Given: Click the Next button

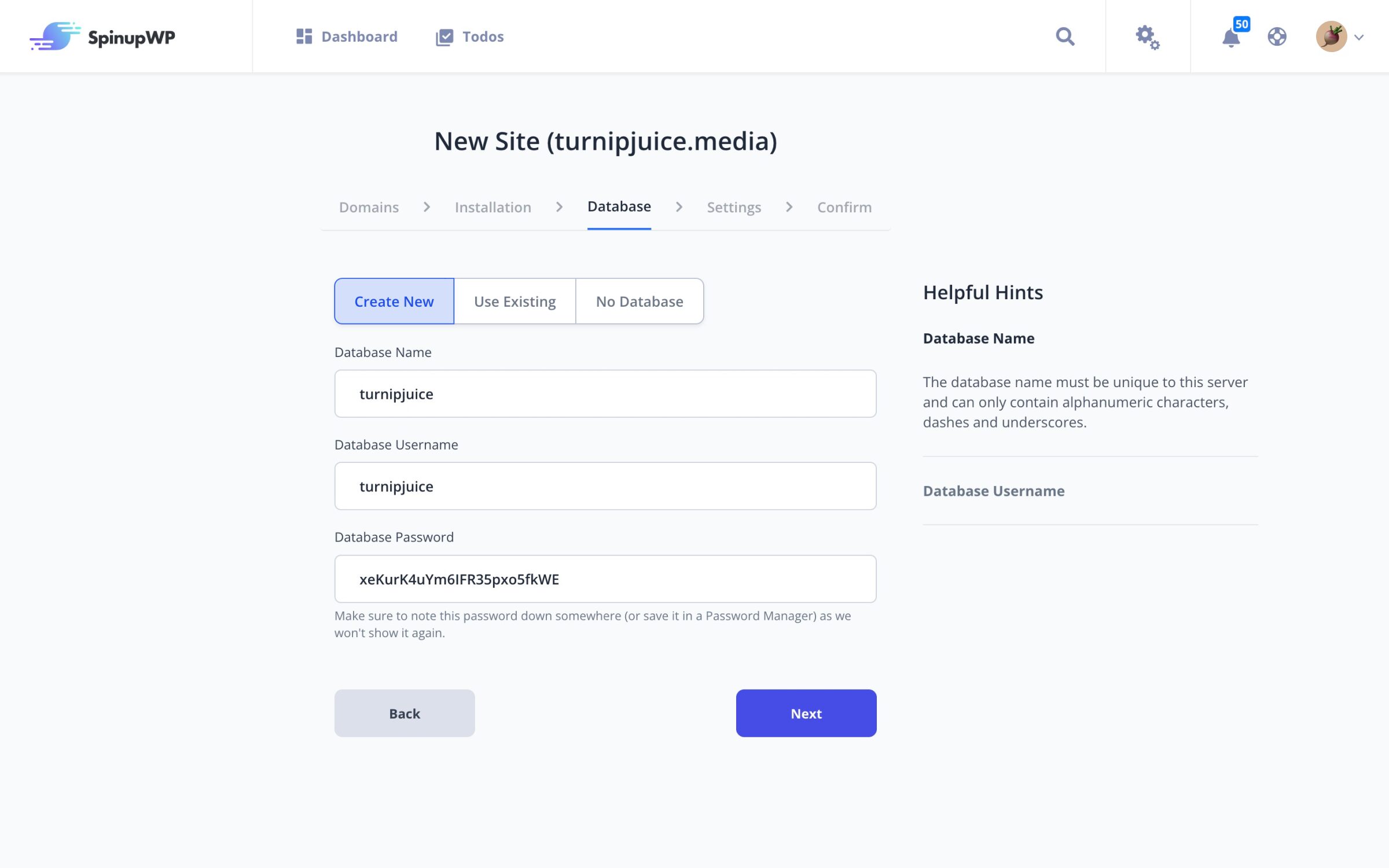Looking at the screenshot, I should (806, 713).
